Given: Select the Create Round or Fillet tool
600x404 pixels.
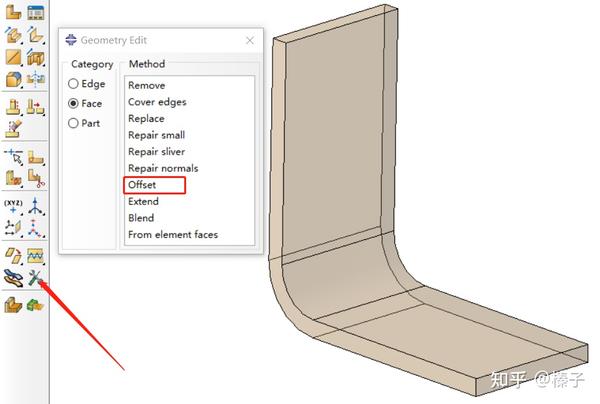Looking at the screenshot, I should click(x=13, y=80).
